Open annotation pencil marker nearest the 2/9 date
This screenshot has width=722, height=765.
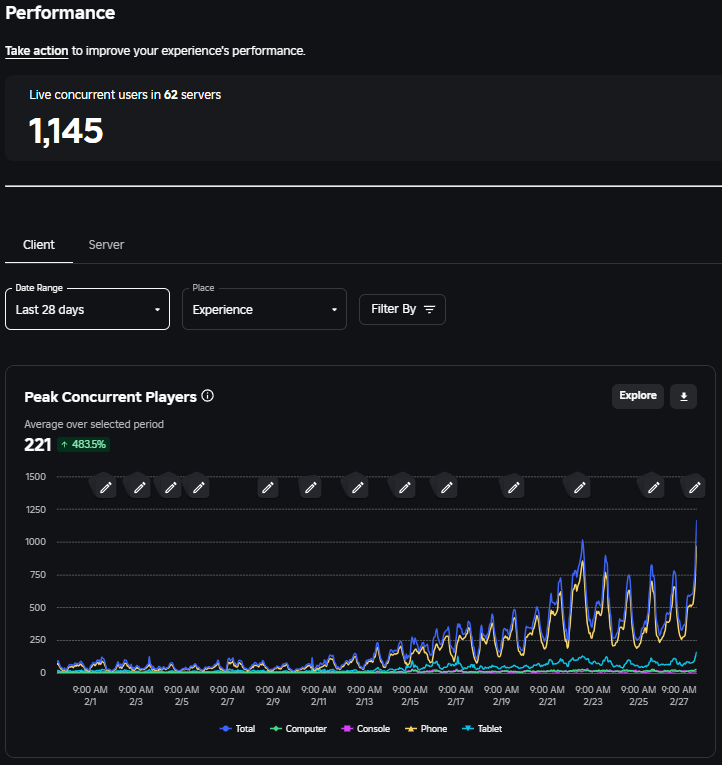(x=268, y=487)
